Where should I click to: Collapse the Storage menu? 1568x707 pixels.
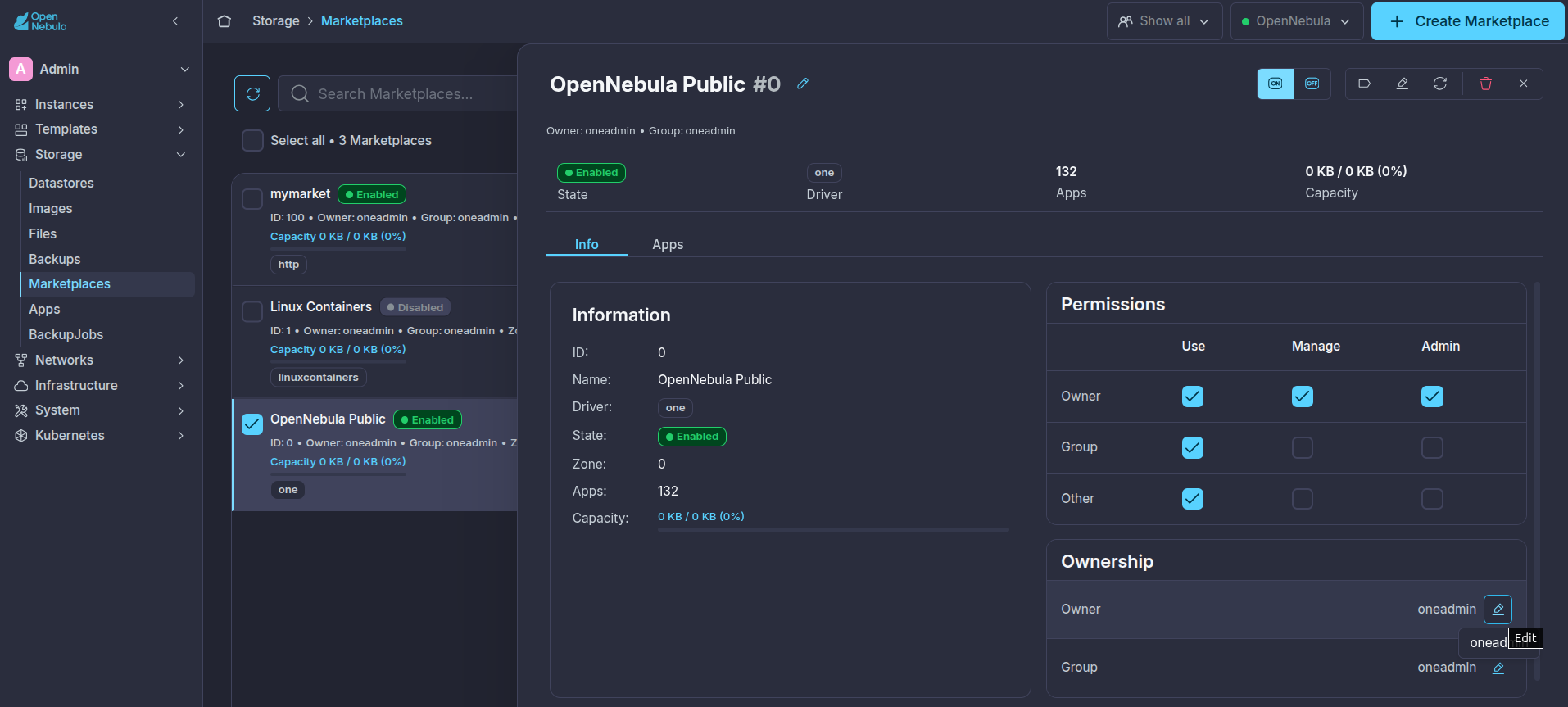point(101,155)
